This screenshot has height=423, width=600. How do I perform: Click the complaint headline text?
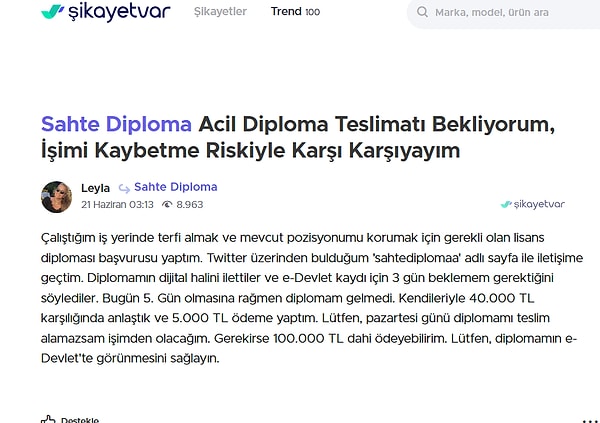coord(298,137)
